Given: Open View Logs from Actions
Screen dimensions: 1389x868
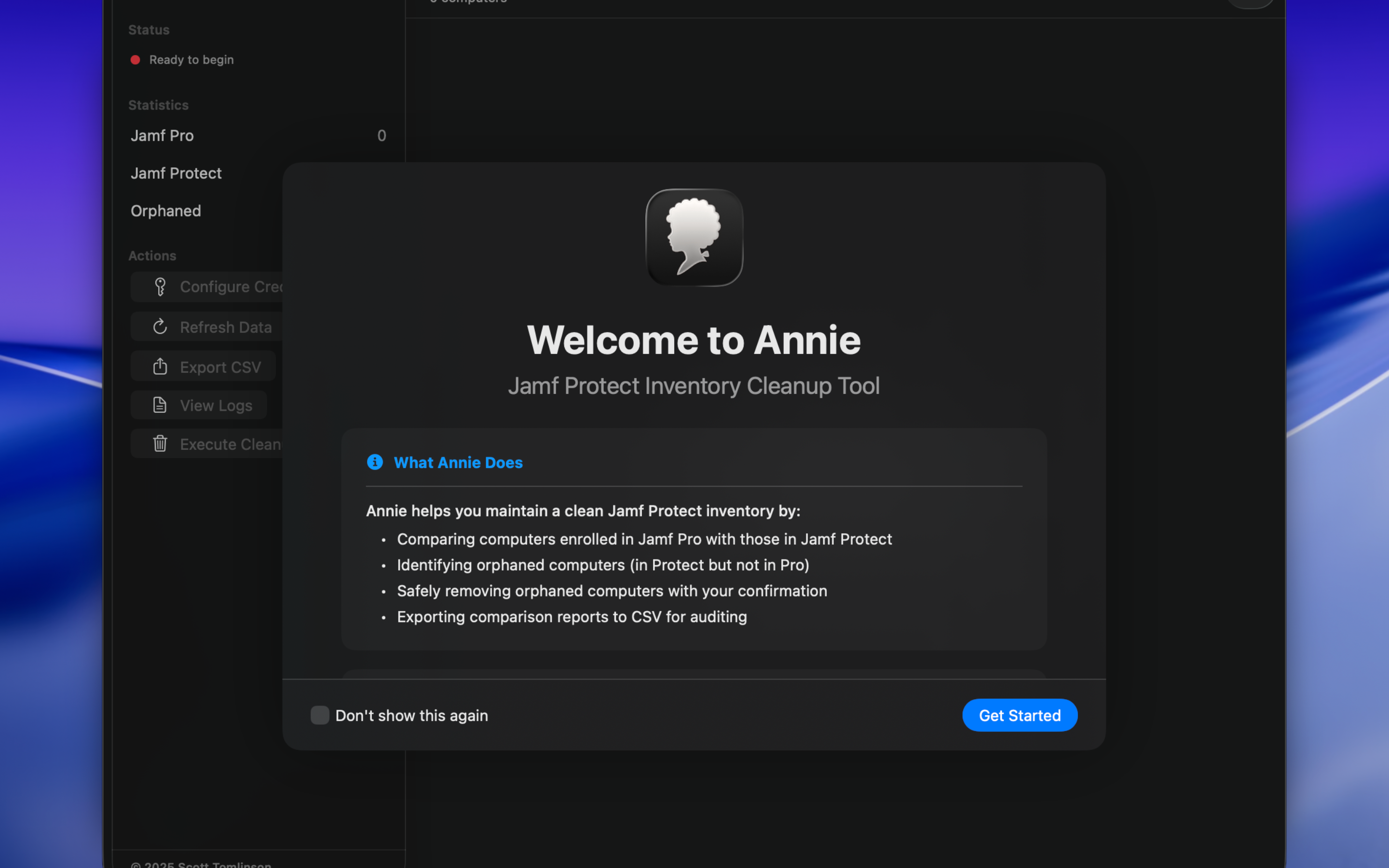Looking at the screenshot, I should [x=216, y=405].
